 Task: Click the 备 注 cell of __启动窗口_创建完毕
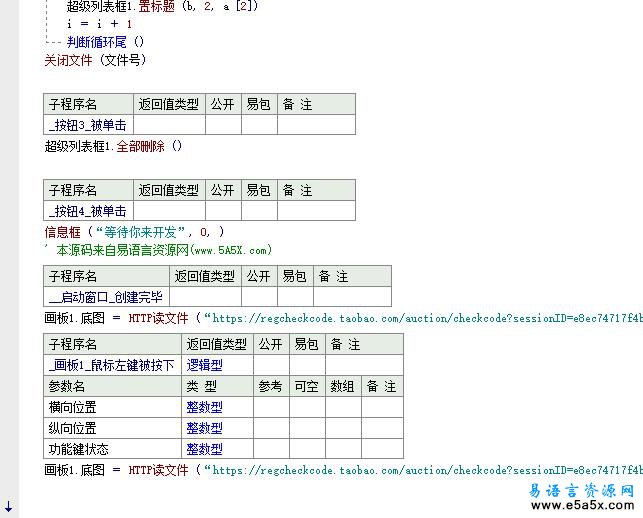click(x=352, y=297)
